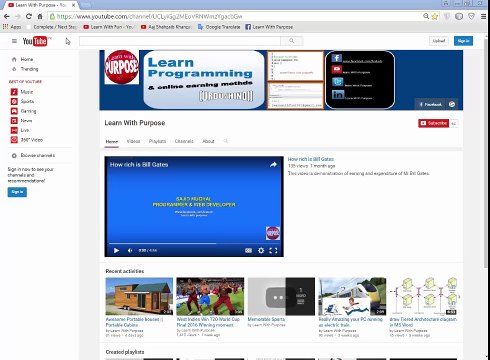Click the Learn With Purpose browser tab
490x360 pixels.
pos(41,5)
